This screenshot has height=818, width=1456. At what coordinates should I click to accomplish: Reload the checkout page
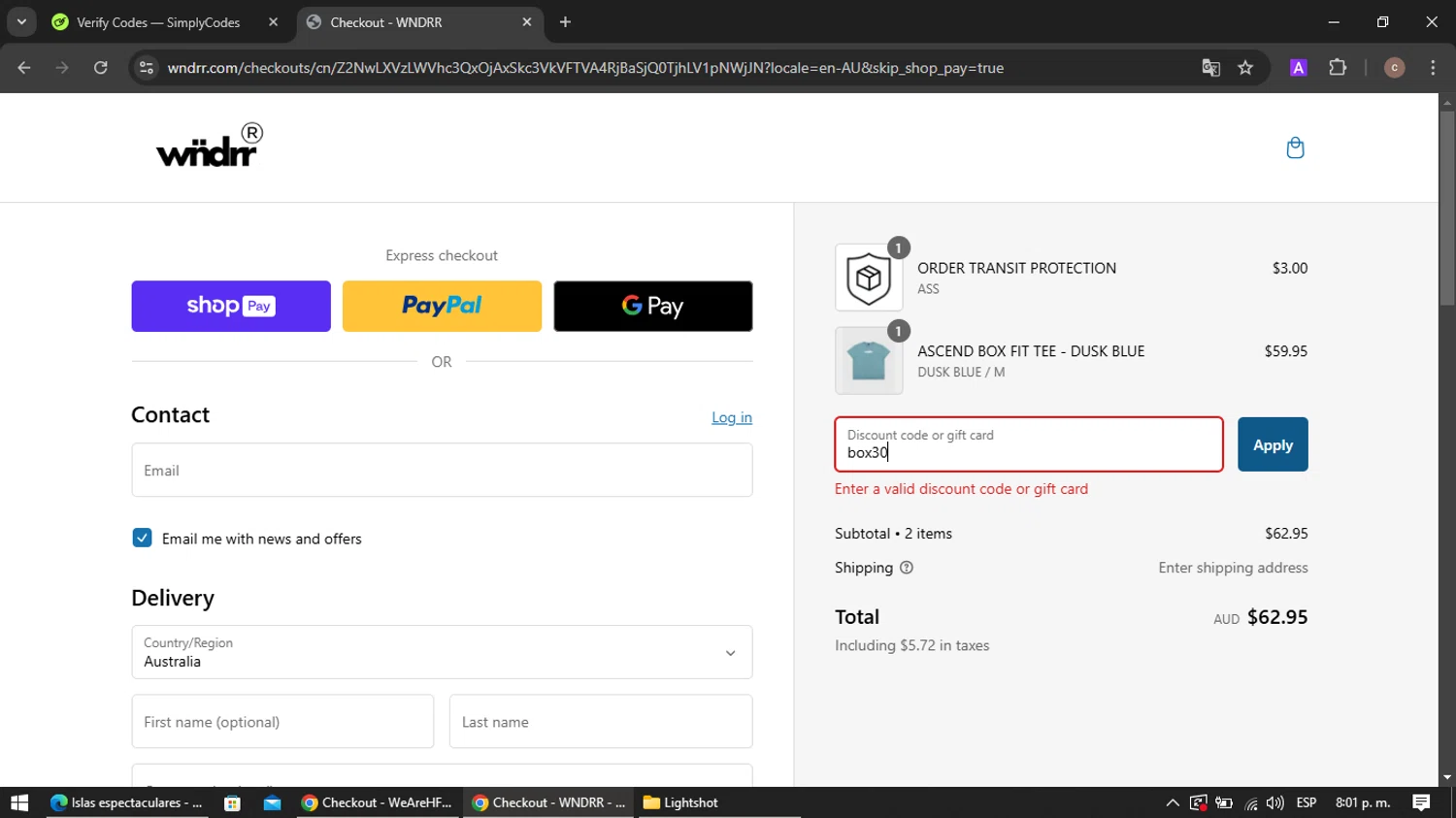[x=101, y=68]
